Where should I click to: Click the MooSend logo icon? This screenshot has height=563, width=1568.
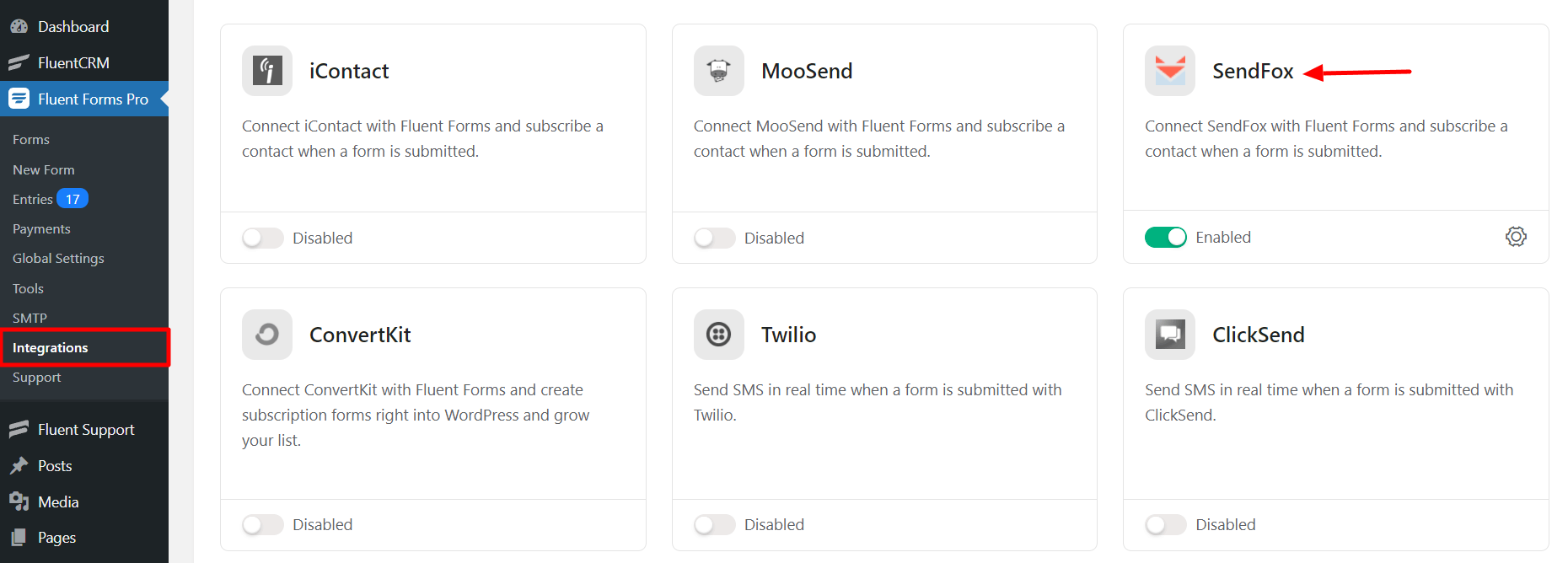[x=718, y=71]
